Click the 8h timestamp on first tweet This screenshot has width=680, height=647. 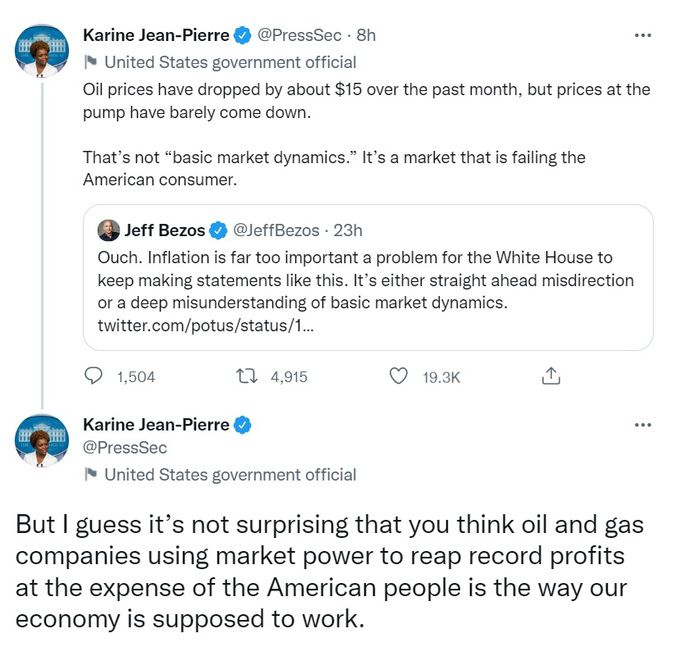point(366,35)
